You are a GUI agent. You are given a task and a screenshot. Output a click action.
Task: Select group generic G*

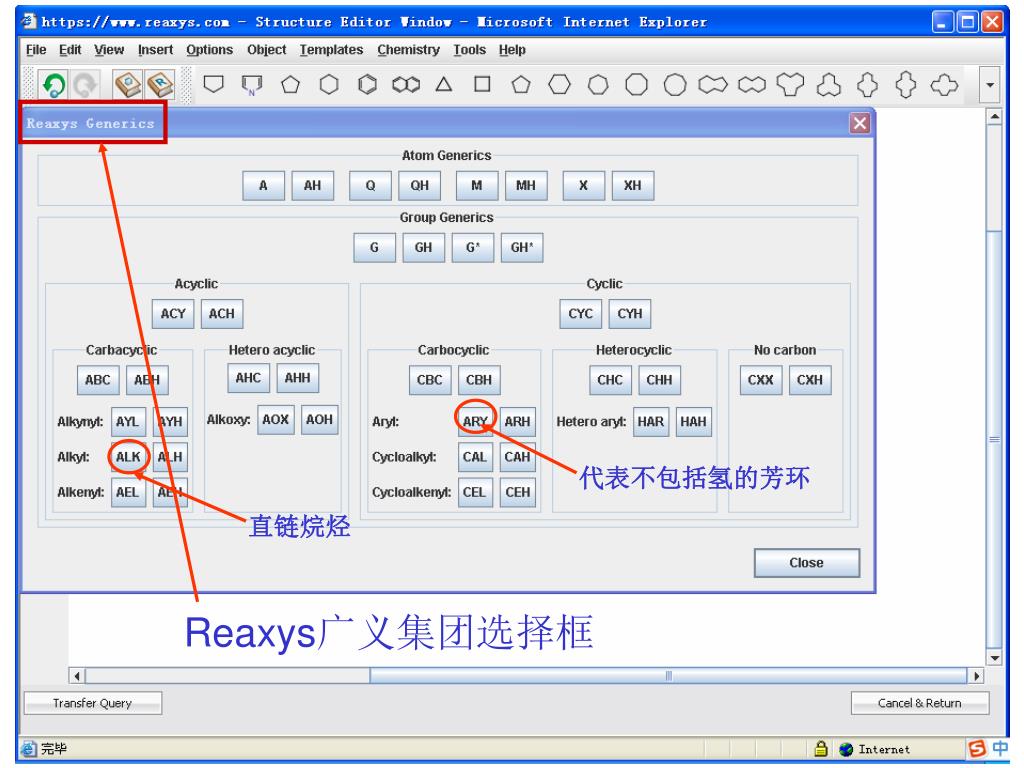473,248
